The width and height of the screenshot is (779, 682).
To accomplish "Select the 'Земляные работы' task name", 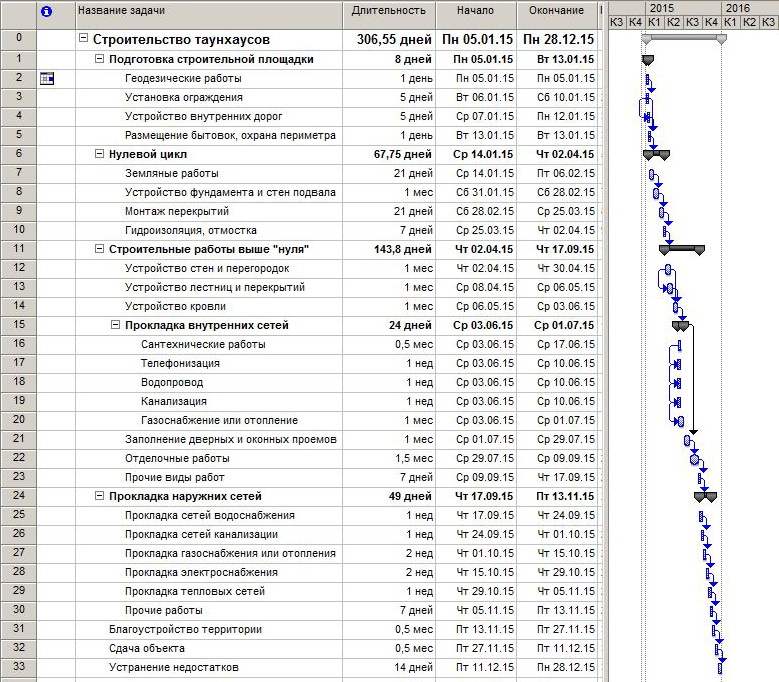I will point(172,173).
